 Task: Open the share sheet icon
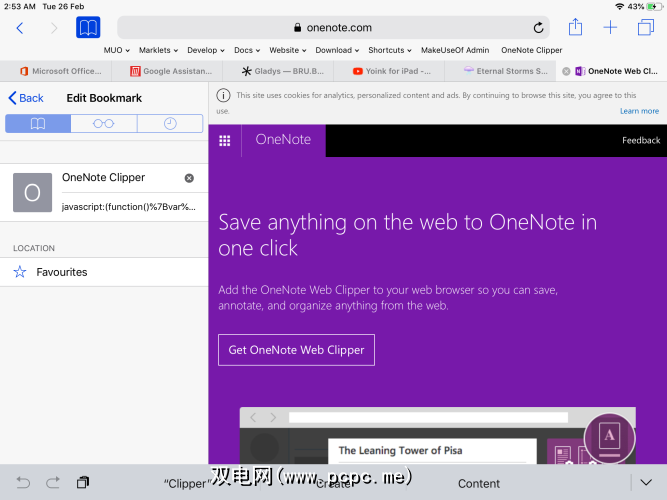point(575,27)
